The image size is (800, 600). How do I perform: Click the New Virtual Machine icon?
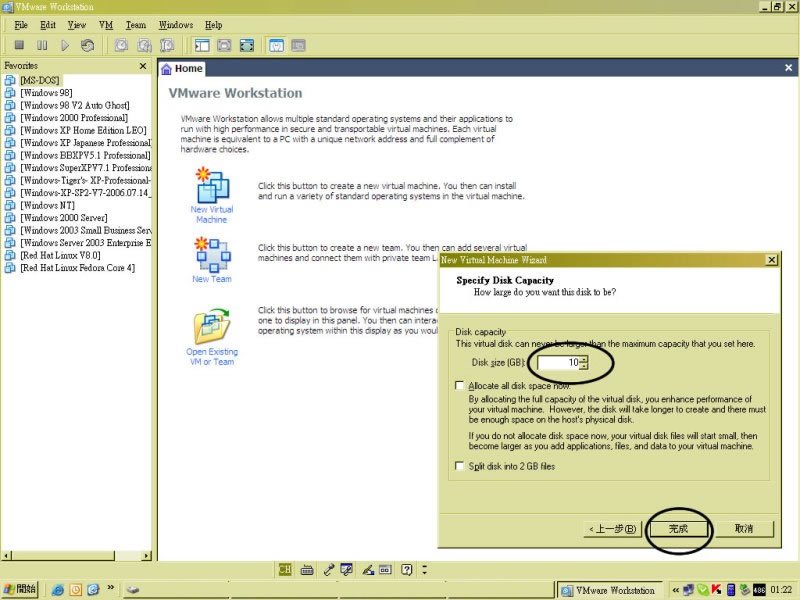[x=211, y=188]
